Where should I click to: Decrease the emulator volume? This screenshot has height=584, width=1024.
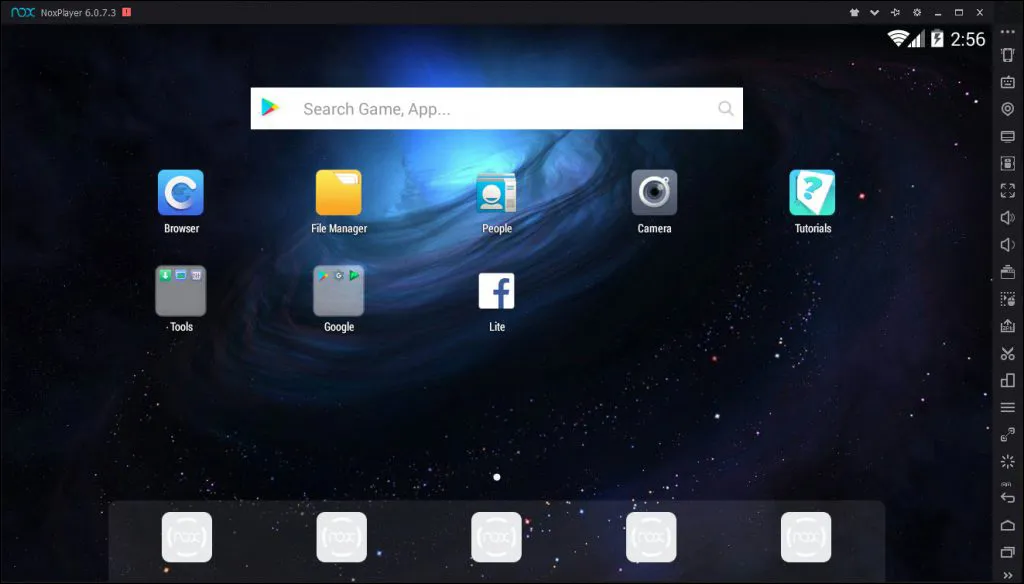point(1007,243)
